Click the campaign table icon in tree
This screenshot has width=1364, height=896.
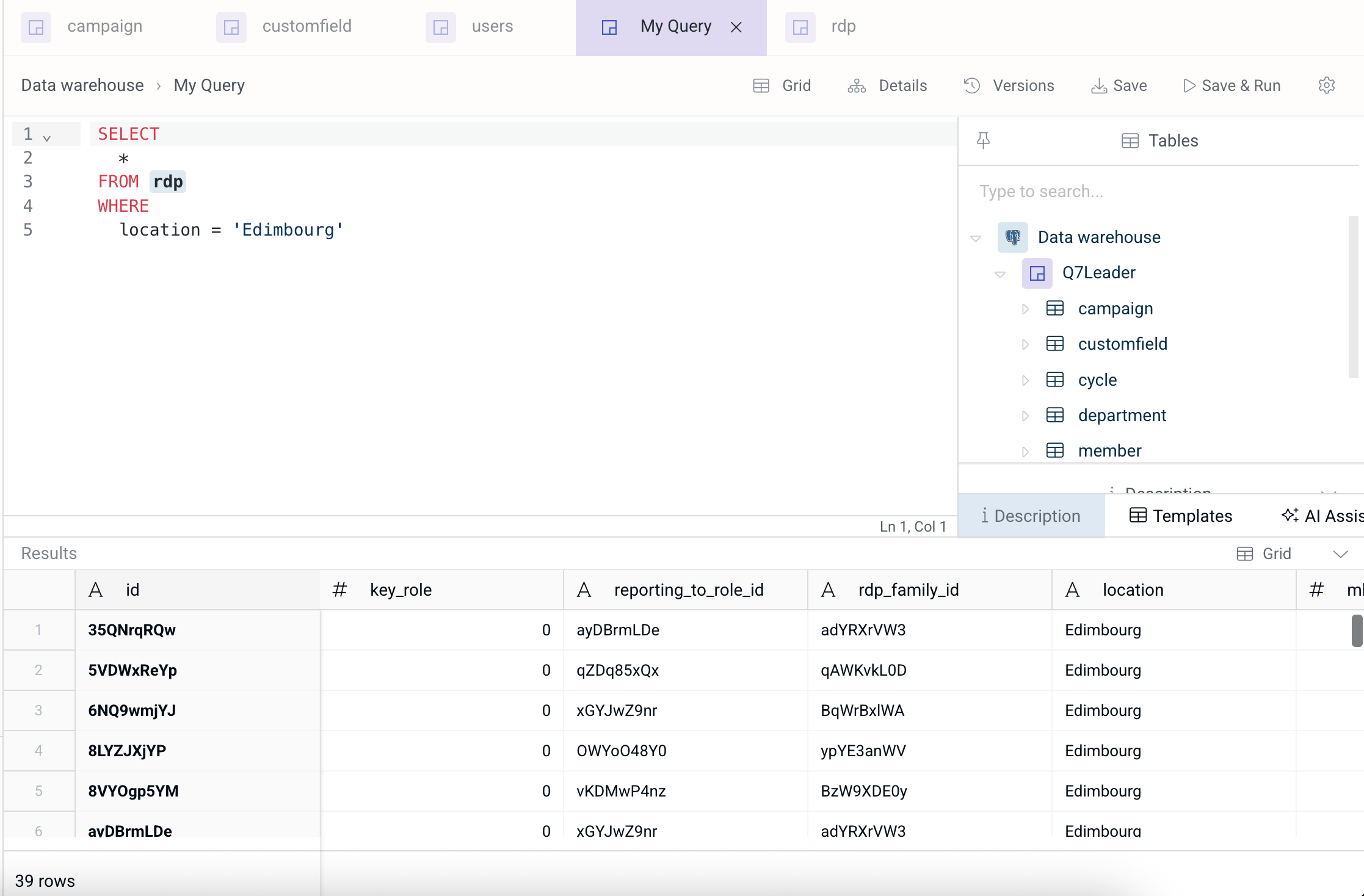[x=1054, y=309]
